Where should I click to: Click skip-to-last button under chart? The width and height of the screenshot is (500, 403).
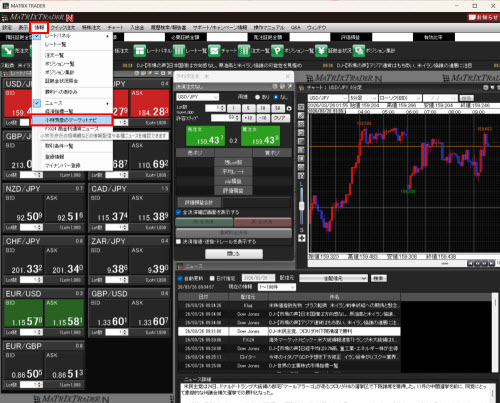tap(491, 263)
